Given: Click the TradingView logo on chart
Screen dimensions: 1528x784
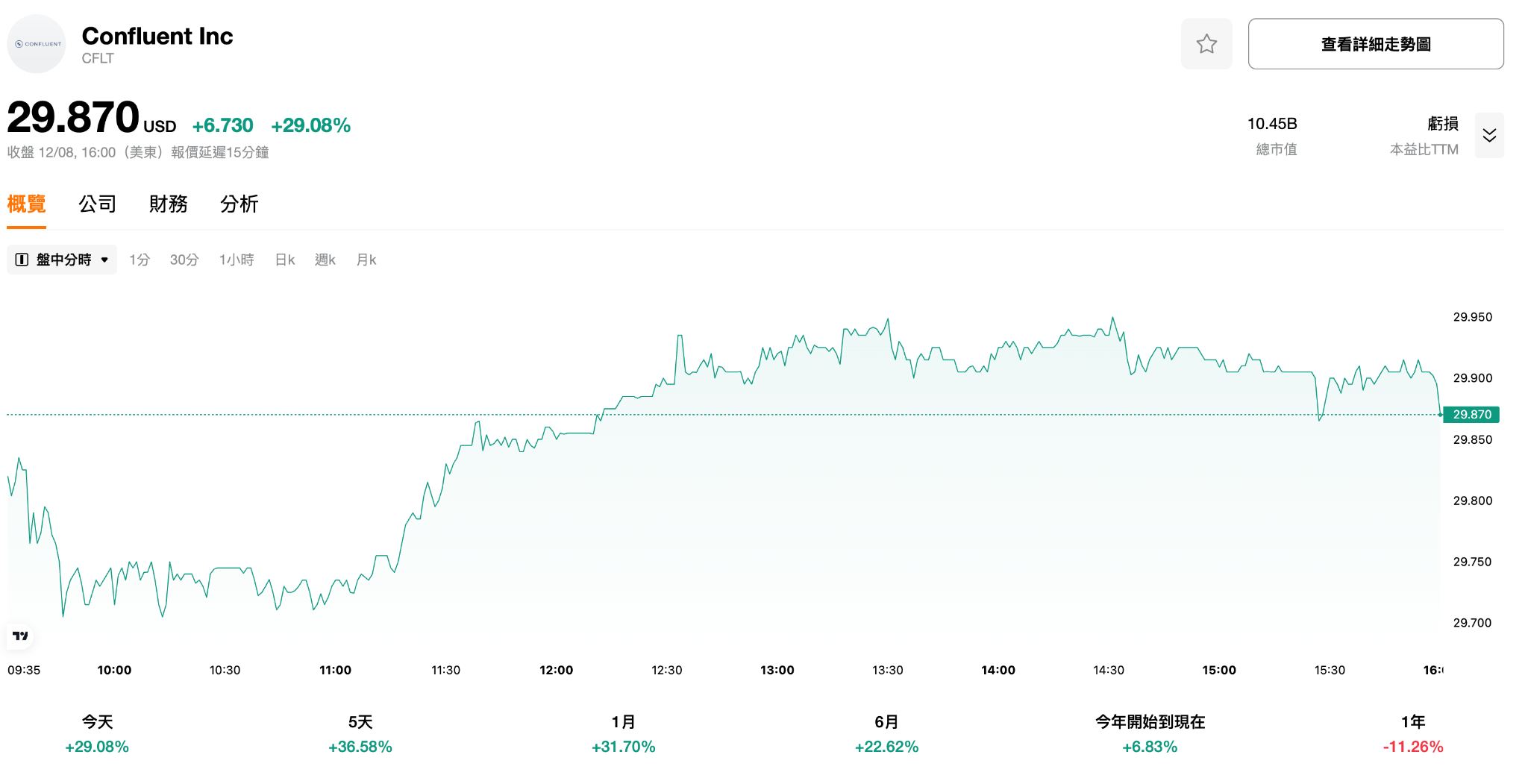Looking at the screenshot, I should pyautogui.click(x=20, y=636).
